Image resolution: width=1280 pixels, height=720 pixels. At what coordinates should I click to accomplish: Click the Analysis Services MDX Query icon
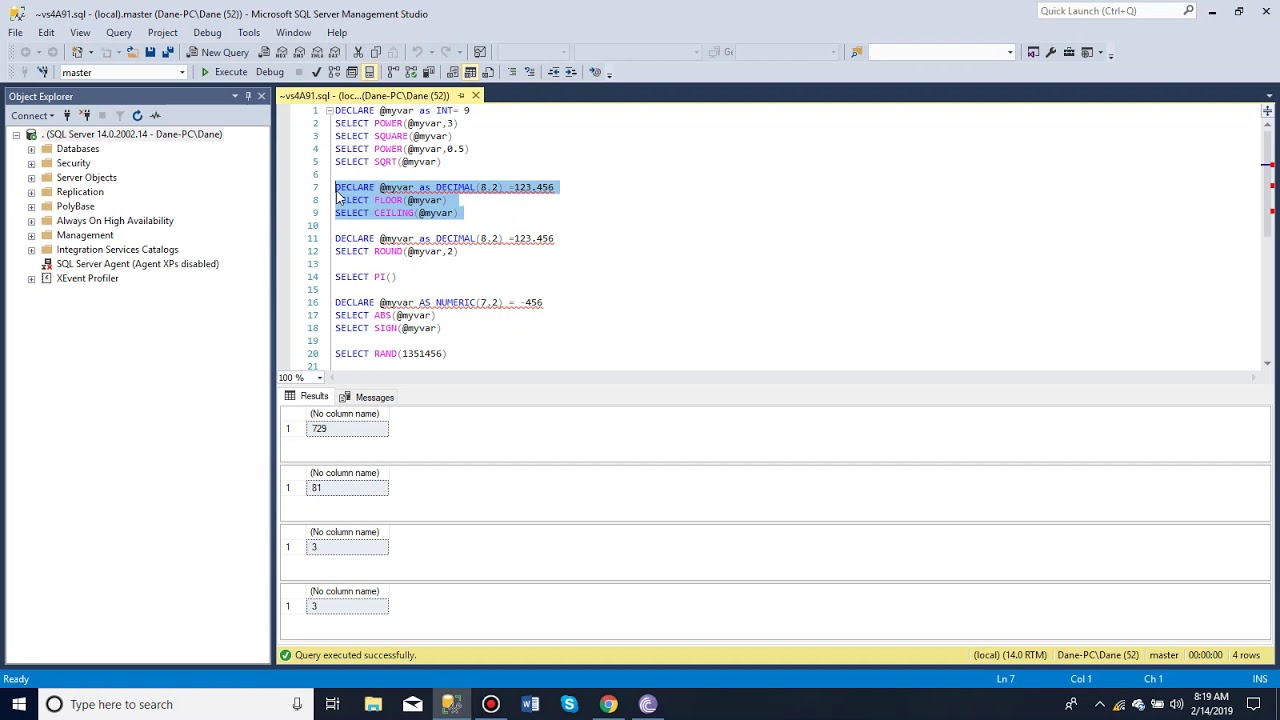(282, 52)
